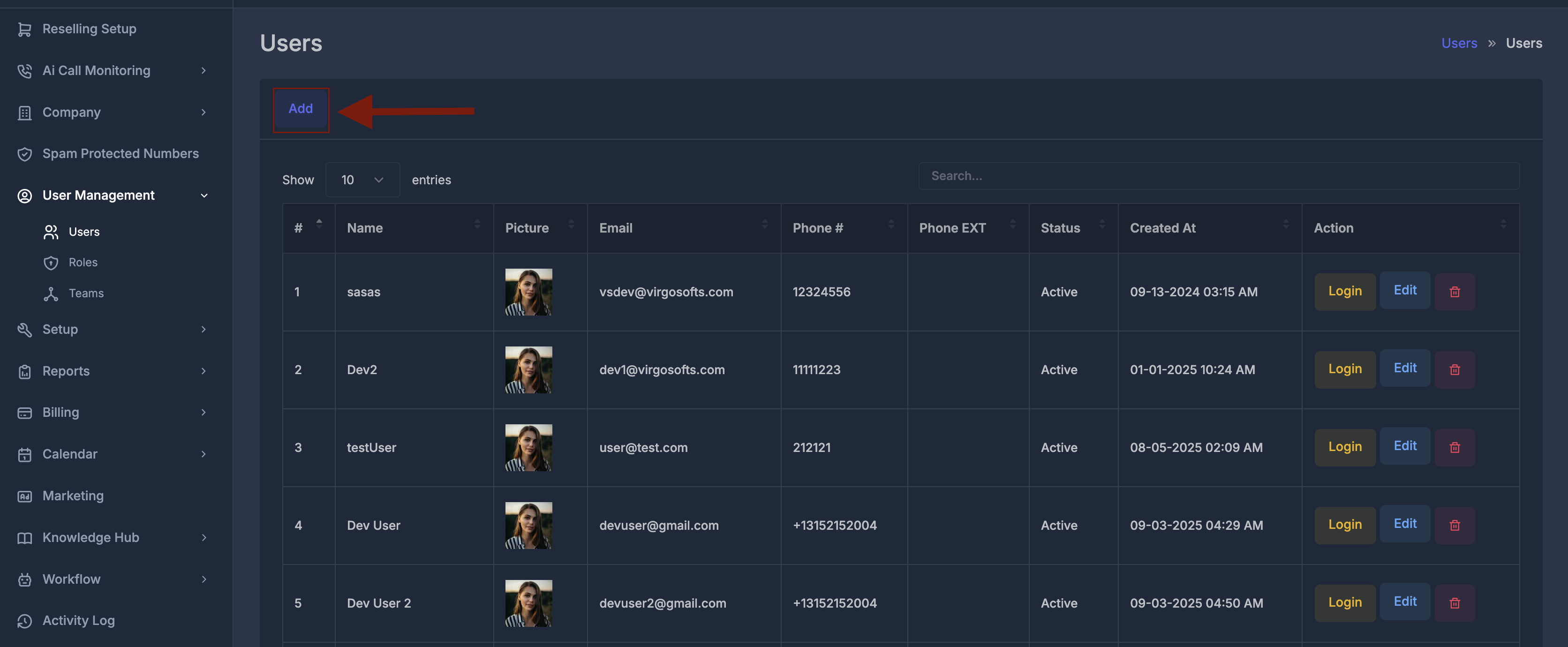Click Edit for devuser@gmail.com row
The height and width of the screenshot is (647, 1568).
point(1405,524)
